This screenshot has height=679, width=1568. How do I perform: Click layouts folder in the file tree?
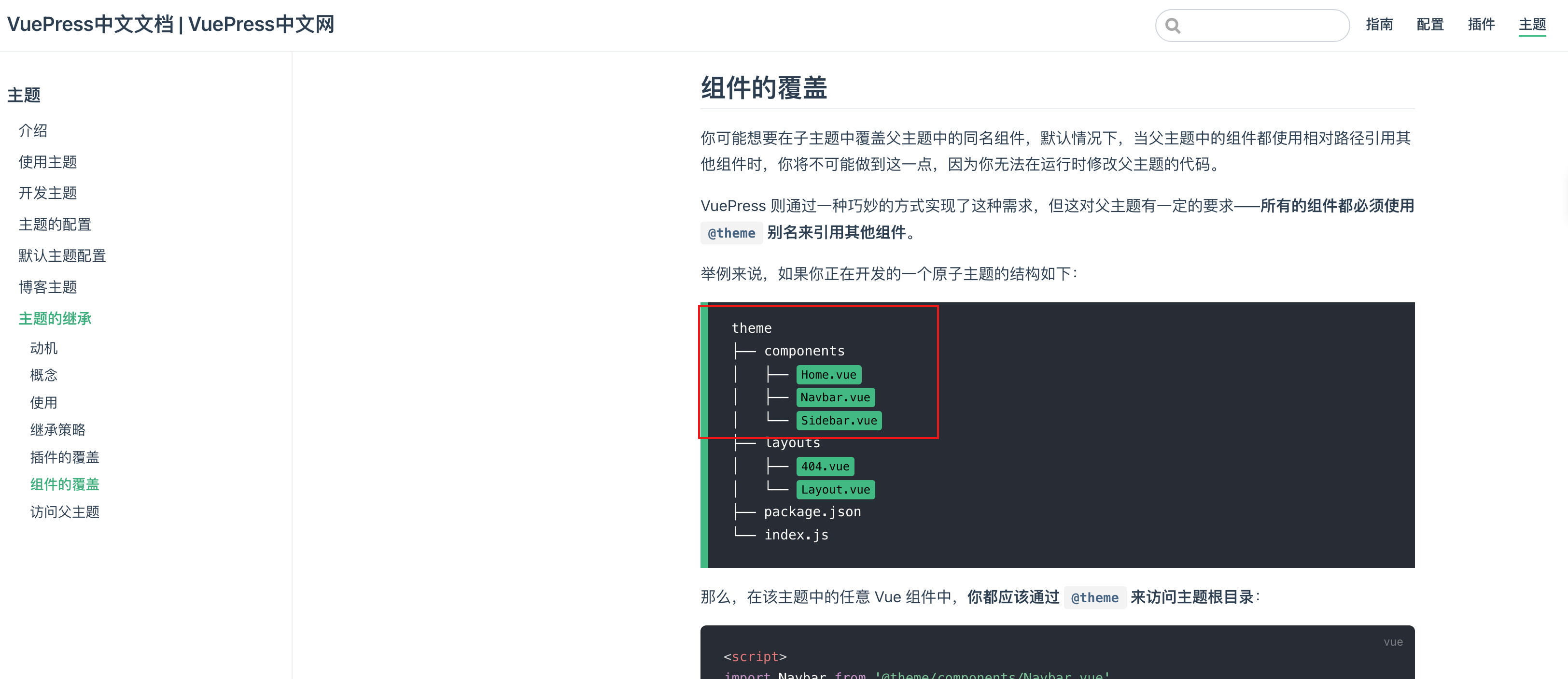(793, 443)
